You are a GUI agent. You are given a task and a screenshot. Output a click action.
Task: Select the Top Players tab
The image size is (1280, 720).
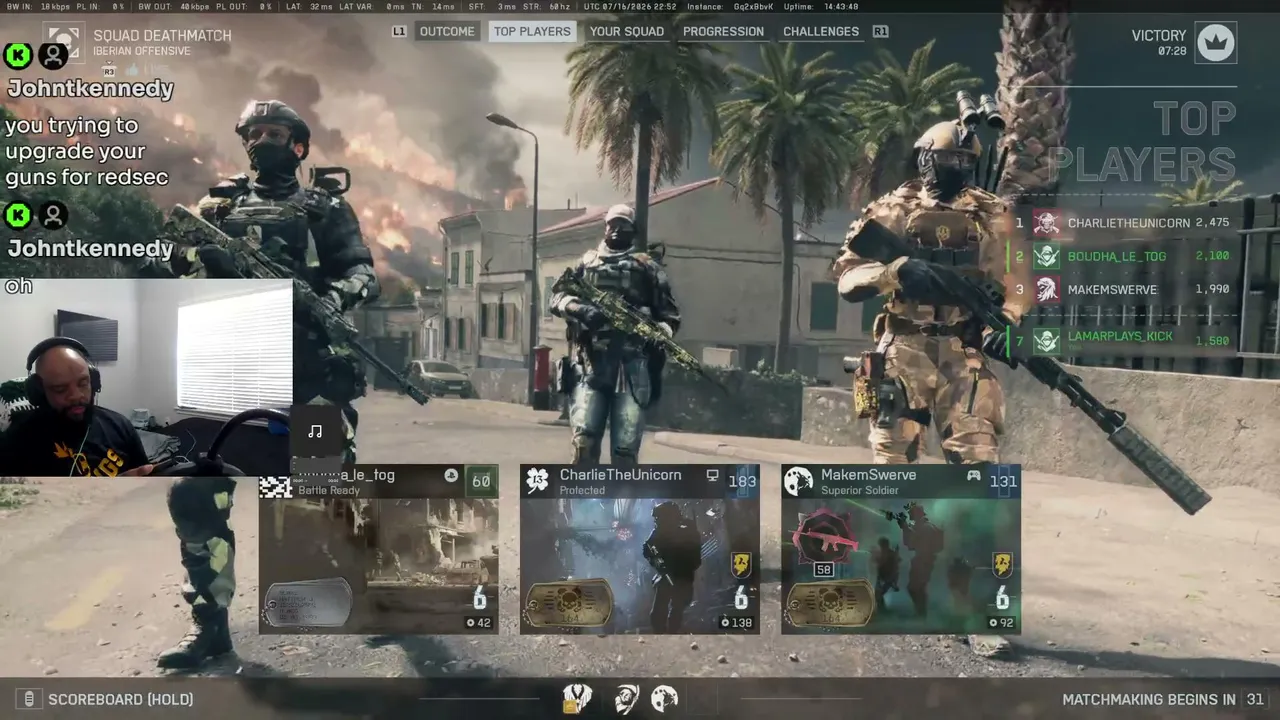tap(532, 31)
